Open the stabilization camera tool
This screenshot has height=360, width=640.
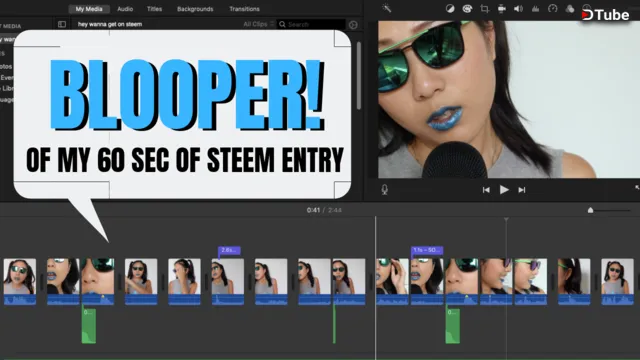[x=502, y=9]
